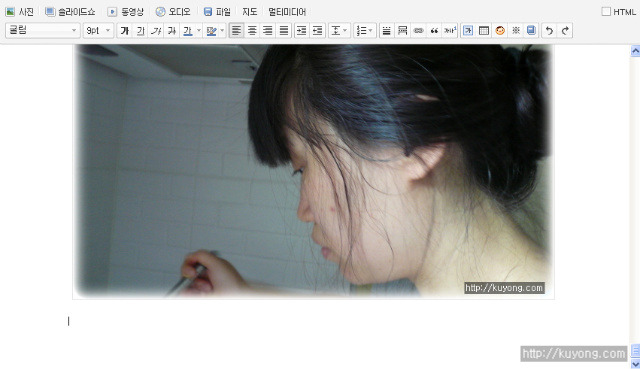
Task: Open the 굴림 font family dropdown
Action: 42,30
